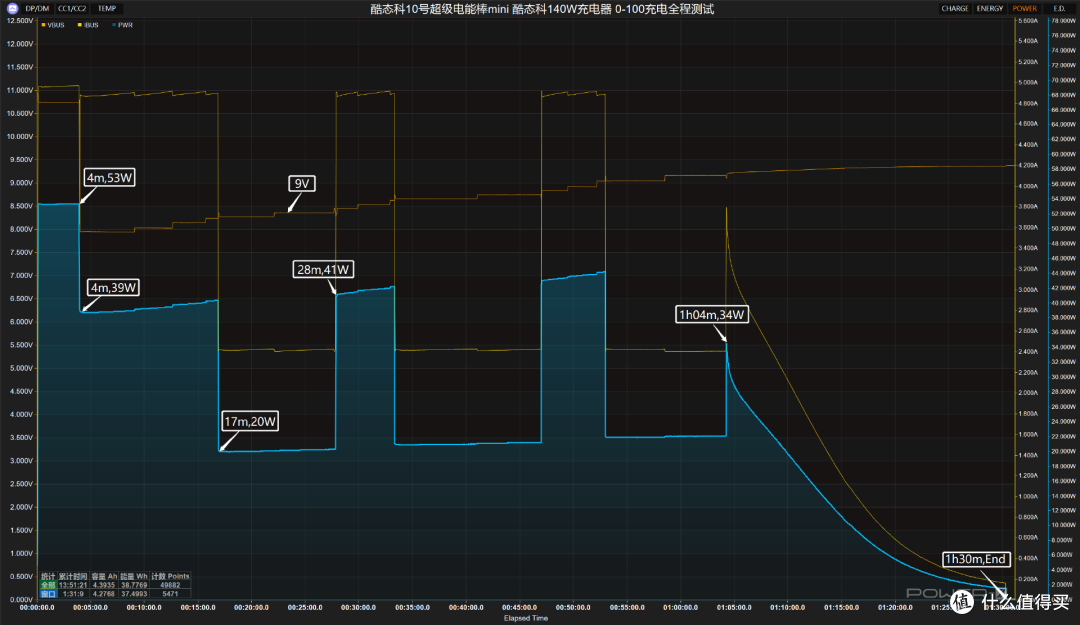Viewport: 1080px width, 625px height.
Task: Click the capacity value 4.3935
Action: [104, 585]
